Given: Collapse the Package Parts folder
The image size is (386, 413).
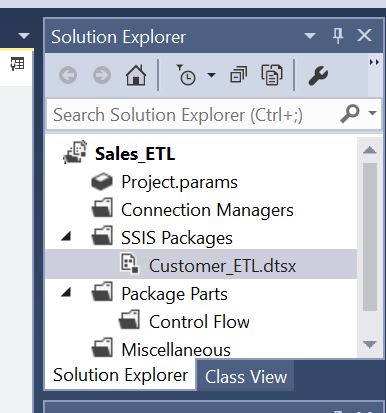Looking at the screenshot, I should click(67, 293).
